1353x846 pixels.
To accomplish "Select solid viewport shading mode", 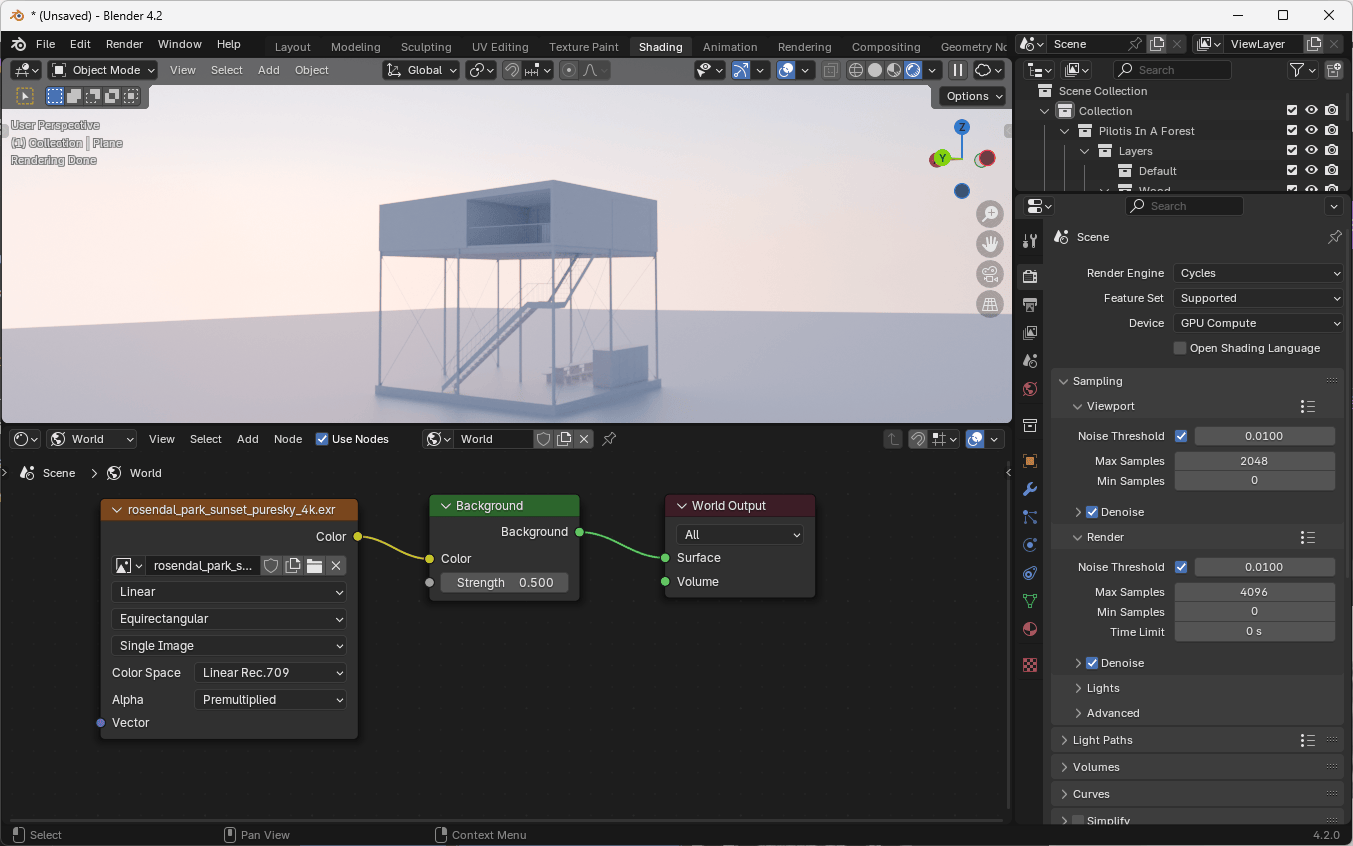I will pos(875,70).
